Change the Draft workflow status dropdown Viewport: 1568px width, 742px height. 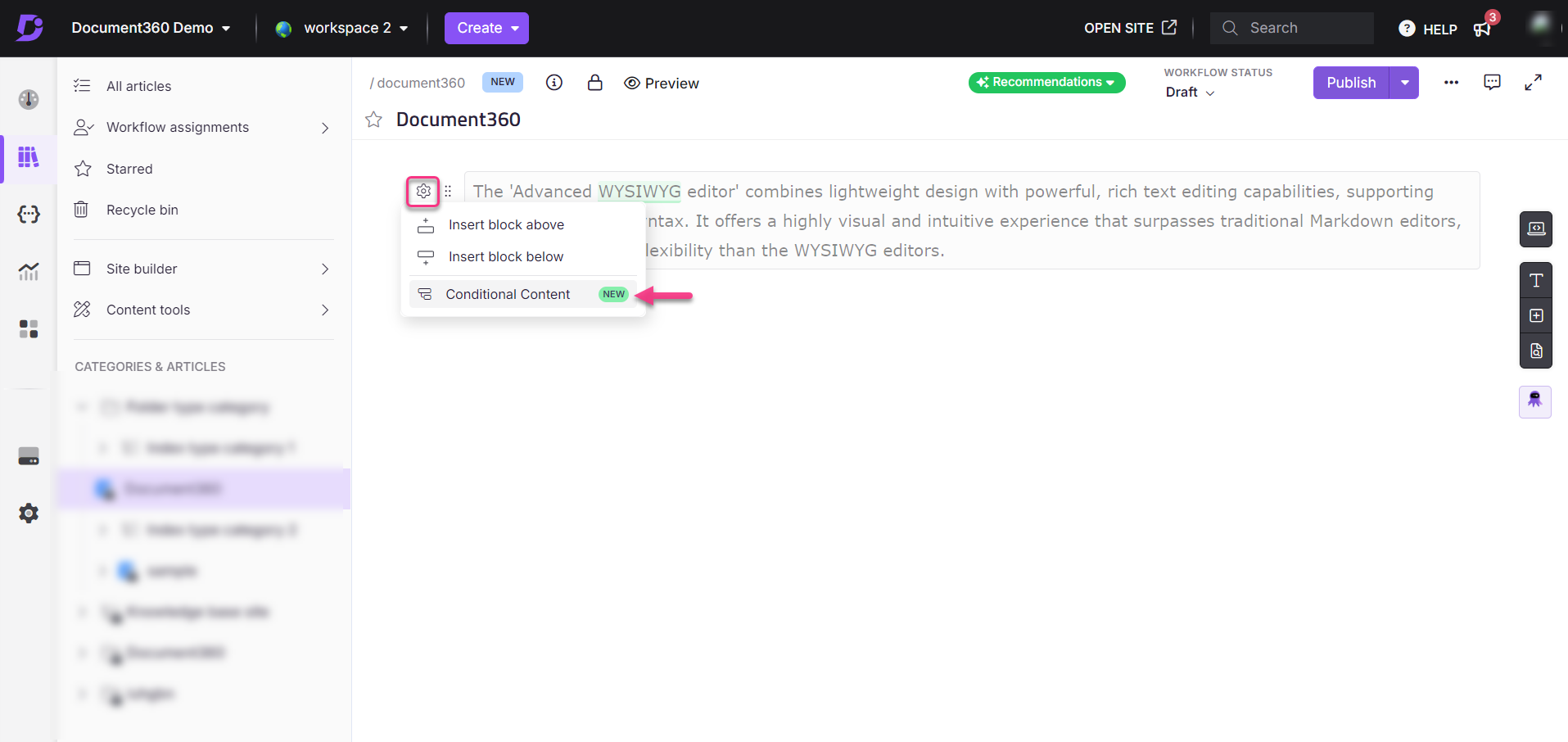pyautogui.click(x=1190, y=93)
